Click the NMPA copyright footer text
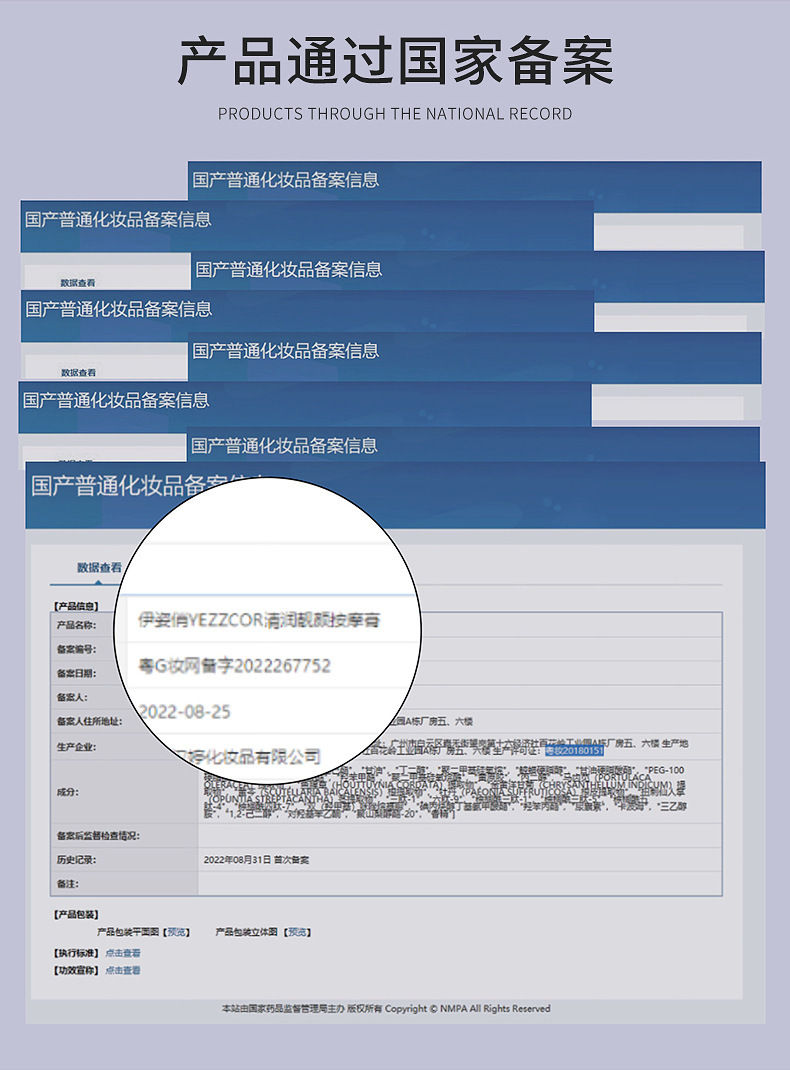This screenshot has height=1070, width=790. pyautogui.click(x=385, y=1008)
